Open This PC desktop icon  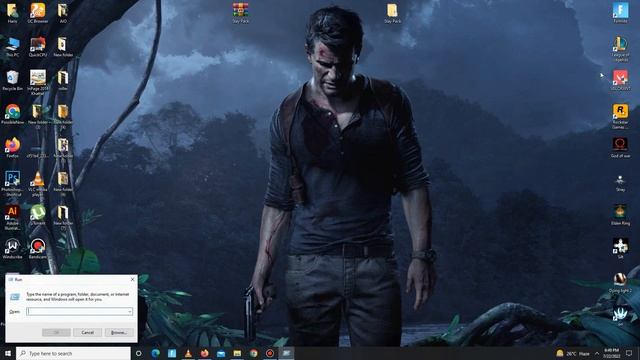click(x=12, y=46)
